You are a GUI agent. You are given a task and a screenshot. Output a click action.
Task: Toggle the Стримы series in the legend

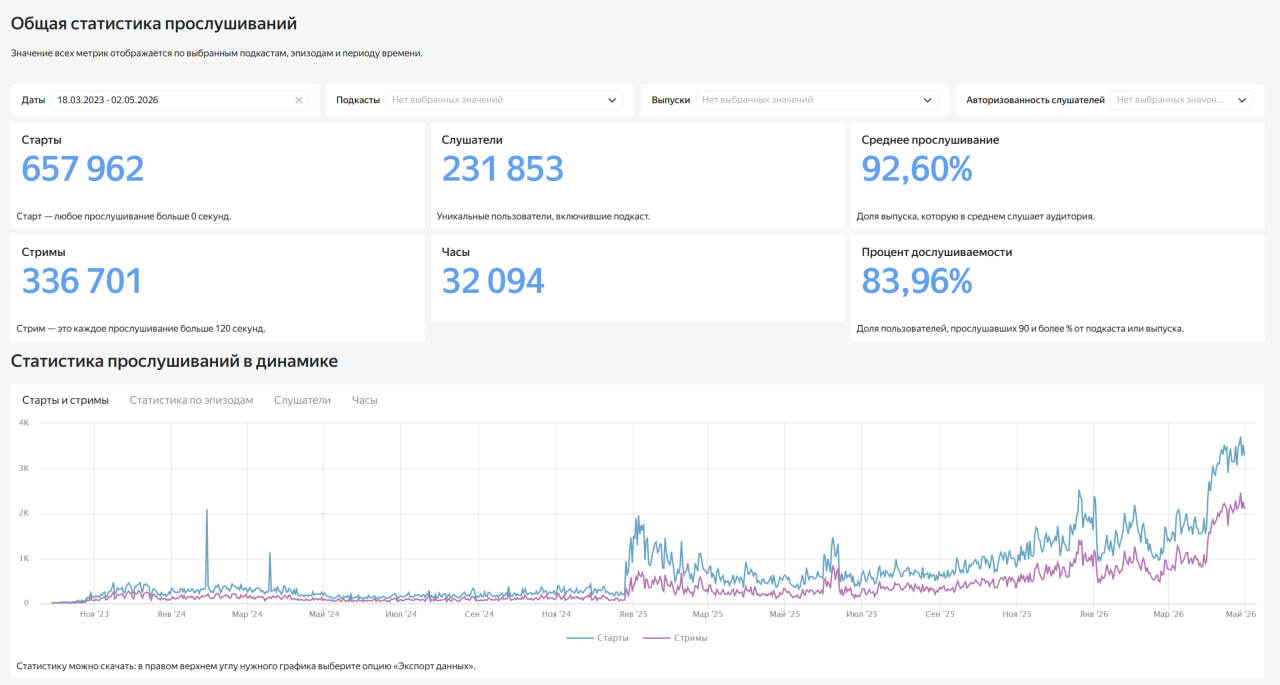click(x=675, y=637)
